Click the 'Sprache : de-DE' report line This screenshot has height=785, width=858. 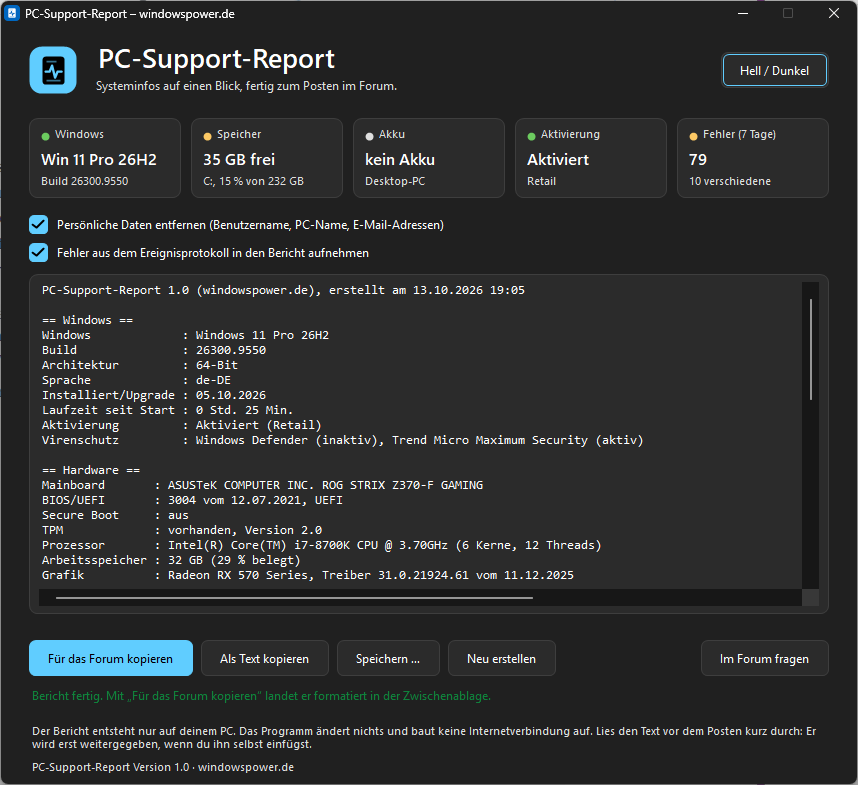136,380
